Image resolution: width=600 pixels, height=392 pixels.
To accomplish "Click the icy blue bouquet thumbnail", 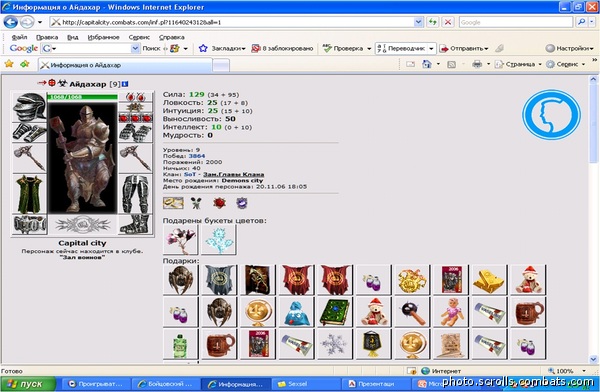I will point(218,240).
